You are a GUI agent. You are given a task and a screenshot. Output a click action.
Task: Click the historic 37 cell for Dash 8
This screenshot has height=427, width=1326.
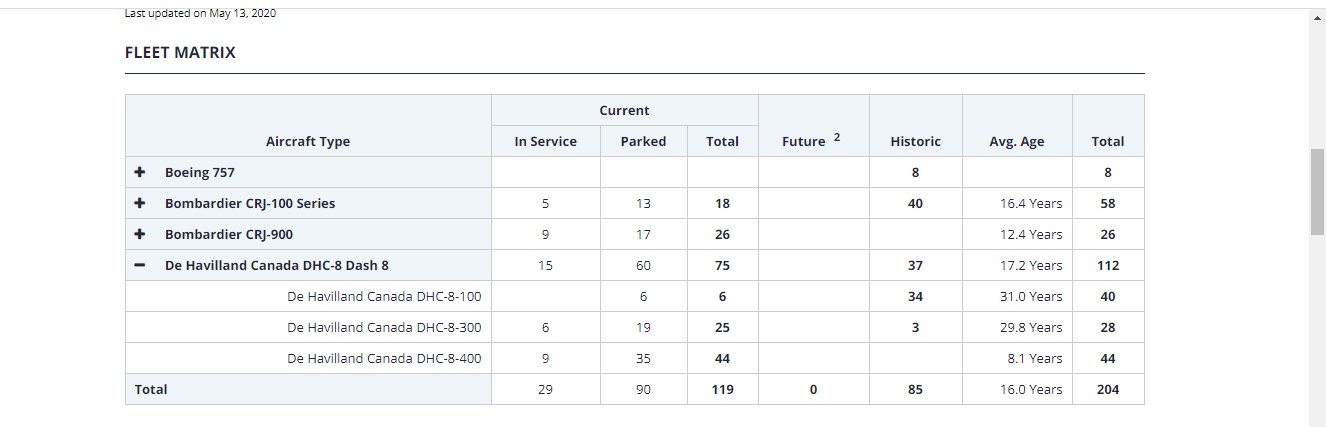[x=915, y=265]
